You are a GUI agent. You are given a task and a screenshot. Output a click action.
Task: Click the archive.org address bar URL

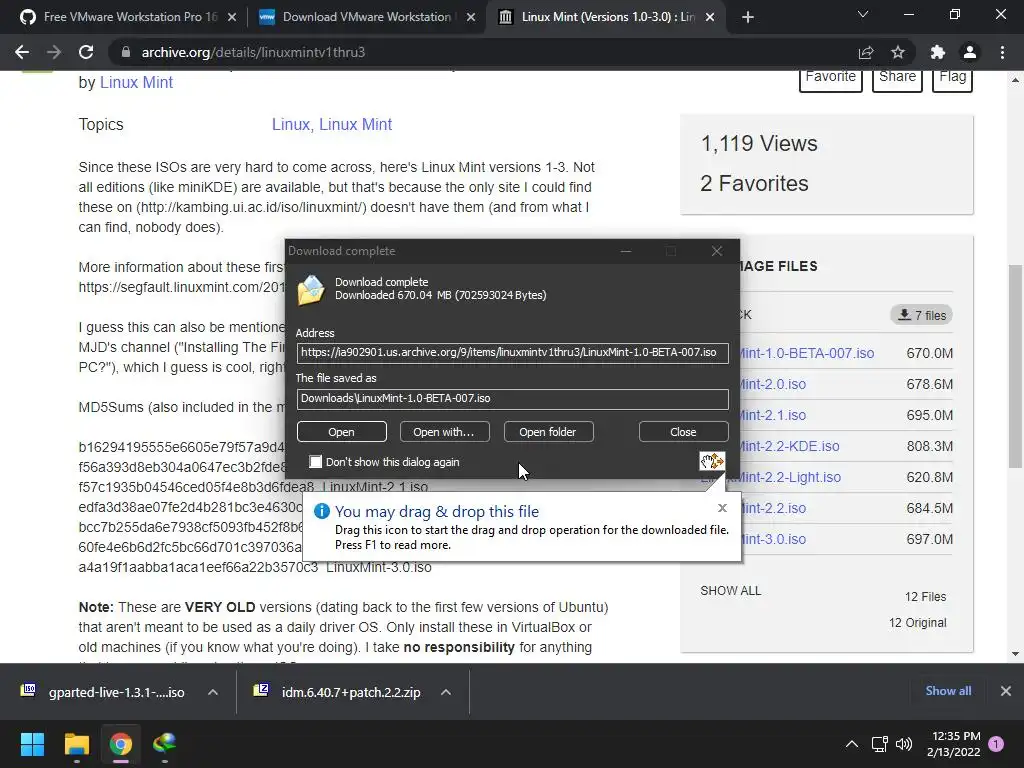pyautogui.click(x=253, y=52)
